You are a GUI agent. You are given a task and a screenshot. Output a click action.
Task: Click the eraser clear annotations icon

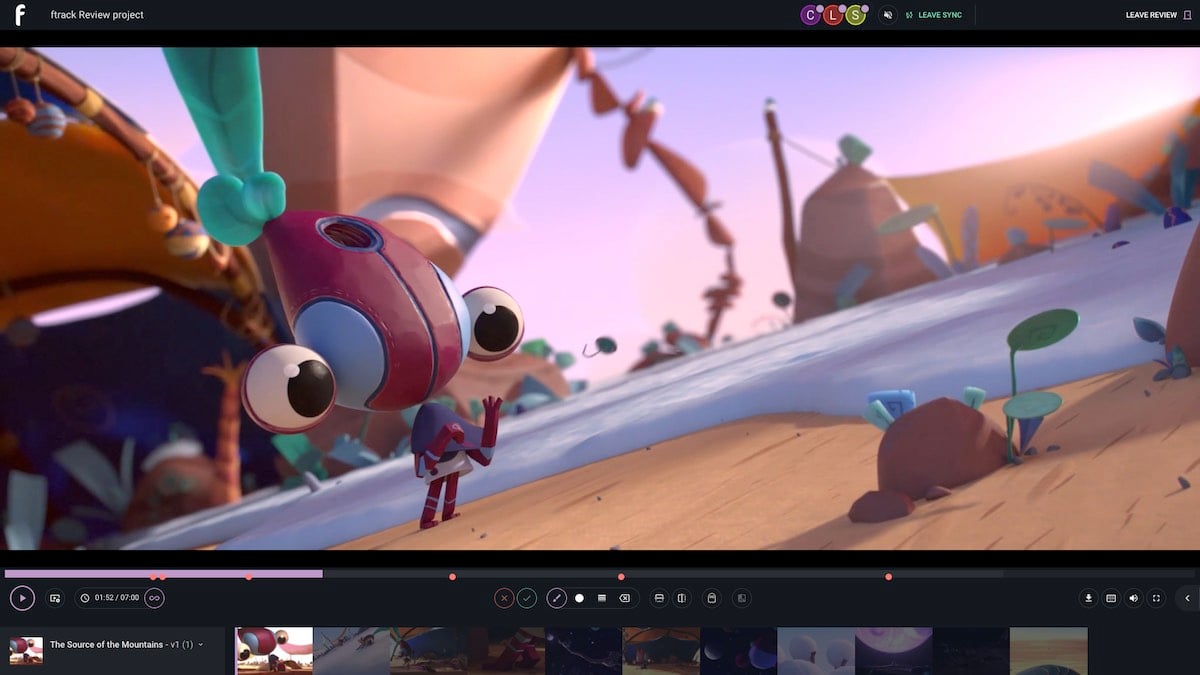click(625, 598)
